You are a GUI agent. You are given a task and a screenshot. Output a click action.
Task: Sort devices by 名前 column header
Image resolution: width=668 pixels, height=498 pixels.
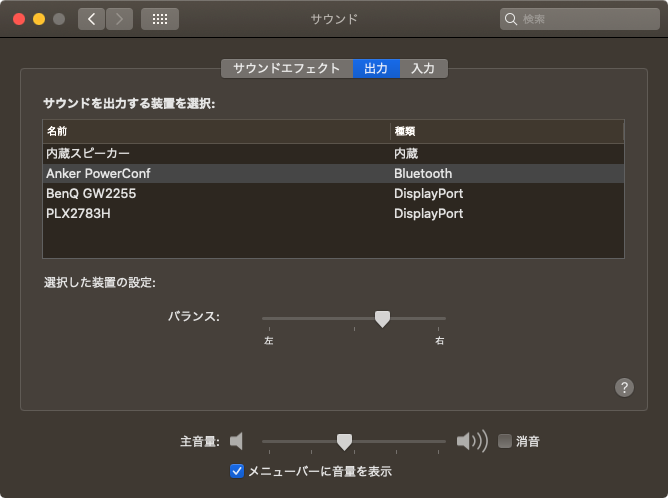click(x=216, y=131)
